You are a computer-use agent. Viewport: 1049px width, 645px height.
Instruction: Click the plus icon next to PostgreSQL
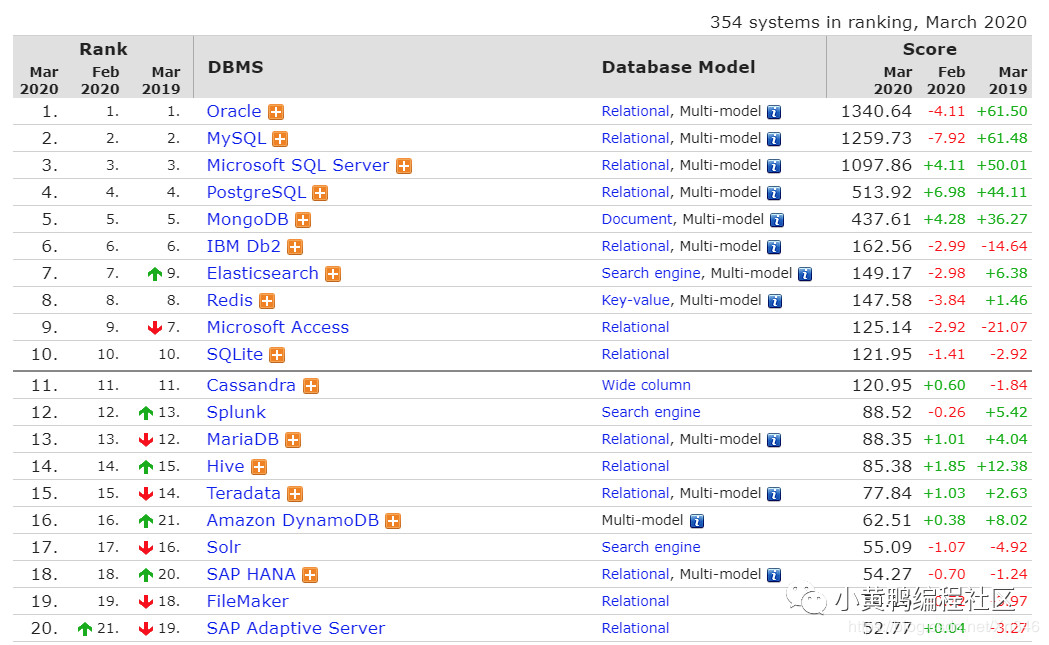tap(320, 193)
